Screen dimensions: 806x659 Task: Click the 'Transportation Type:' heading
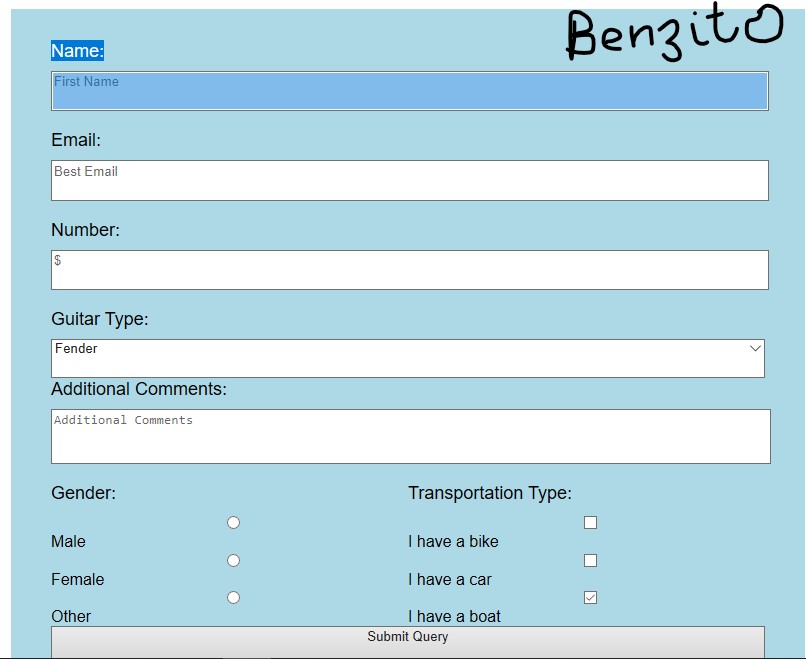click(489, 493)
